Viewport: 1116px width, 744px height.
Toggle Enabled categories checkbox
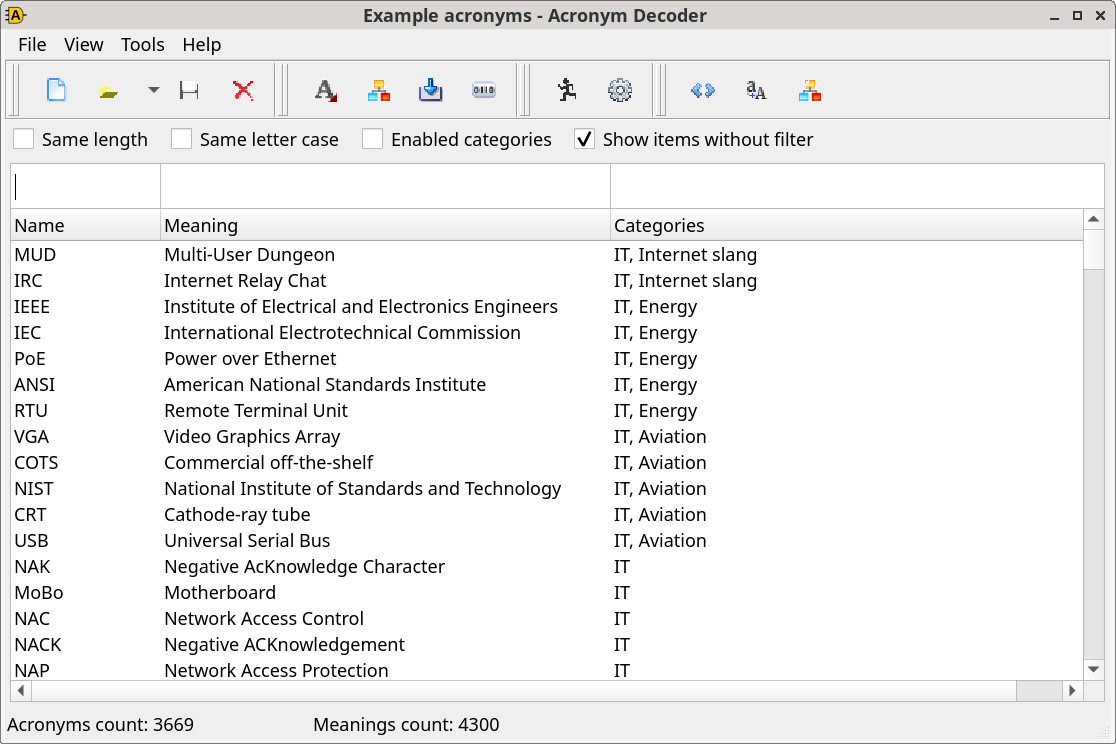click(372, 139)
